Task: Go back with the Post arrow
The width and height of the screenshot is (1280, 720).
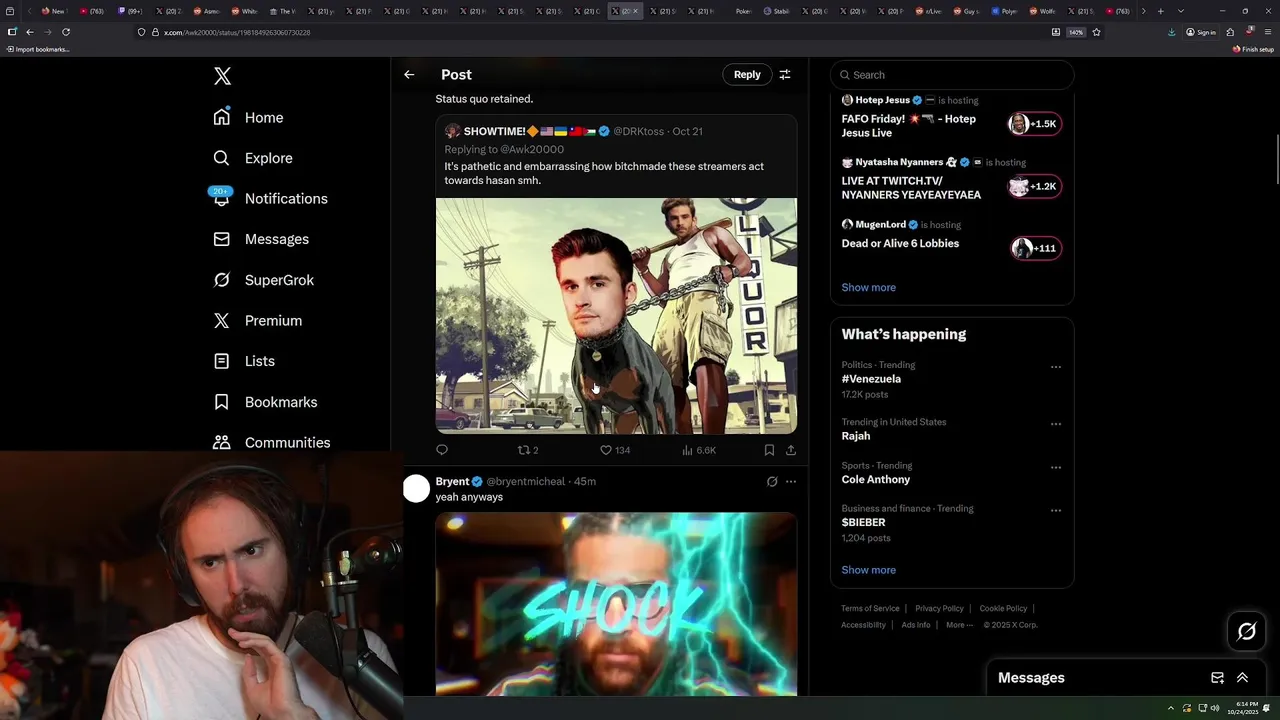Action: (409, 74)
